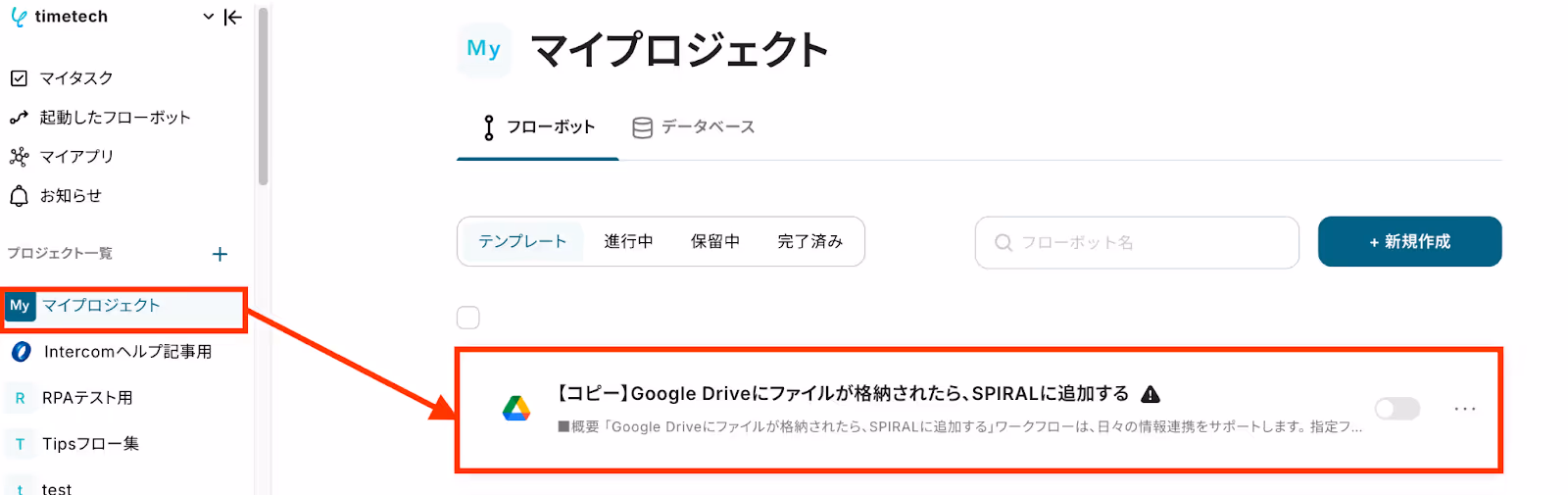1568x495 pixels.
Task: Click the timetech logo icon
Action: click(19, 17)
